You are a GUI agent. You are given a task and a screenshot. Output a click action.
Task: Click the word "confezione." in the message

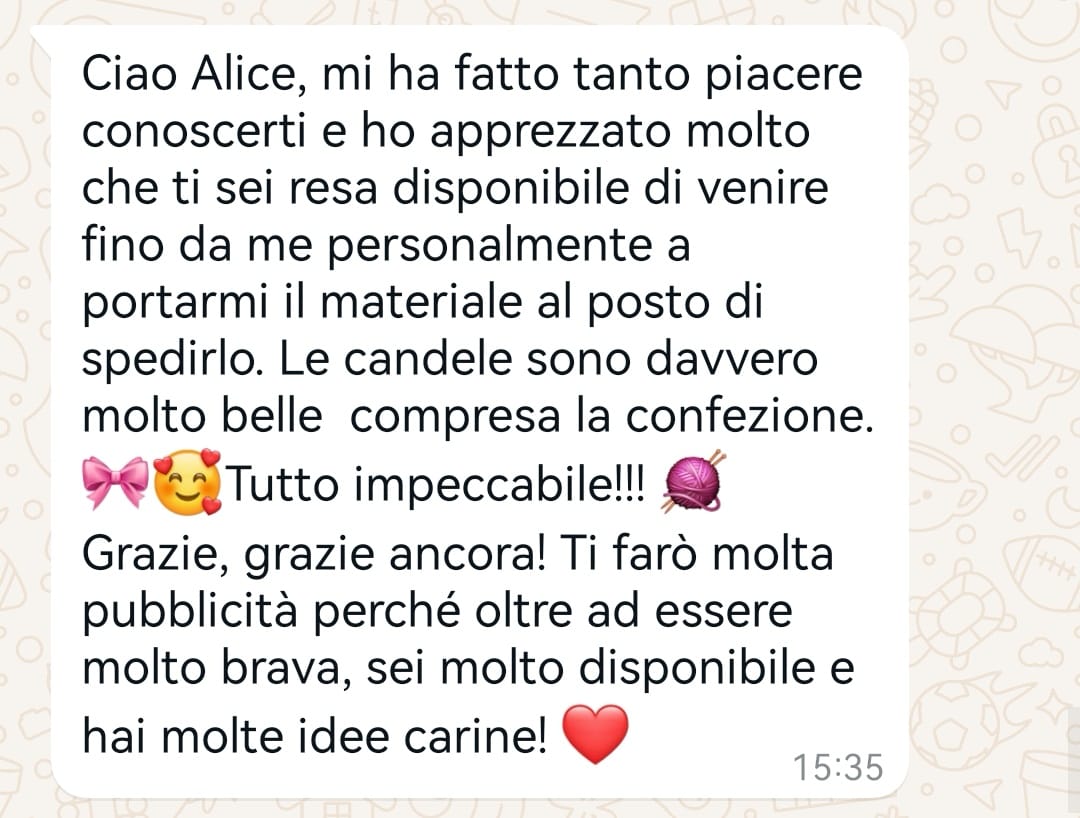pos(750,417)
